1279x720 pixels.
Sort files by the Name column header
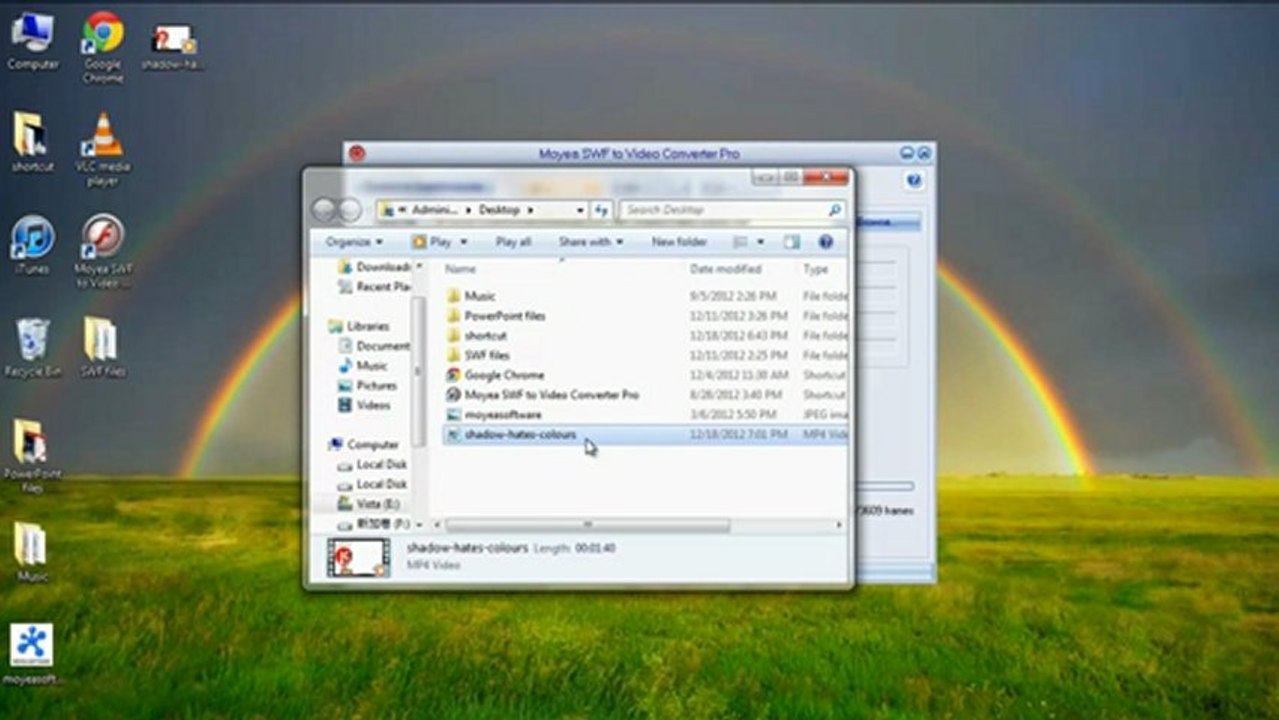click(x=460, y=269)
